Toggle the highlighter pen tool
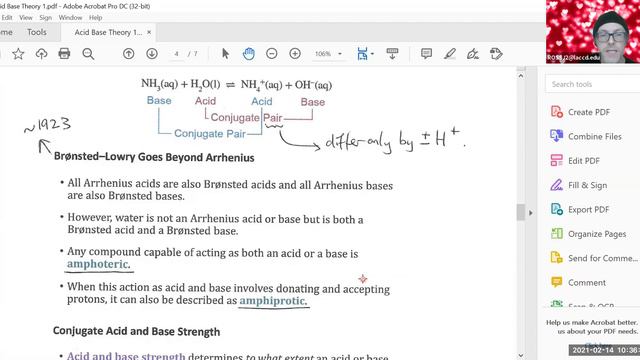 pyautogui.click(x=450, y=53)
